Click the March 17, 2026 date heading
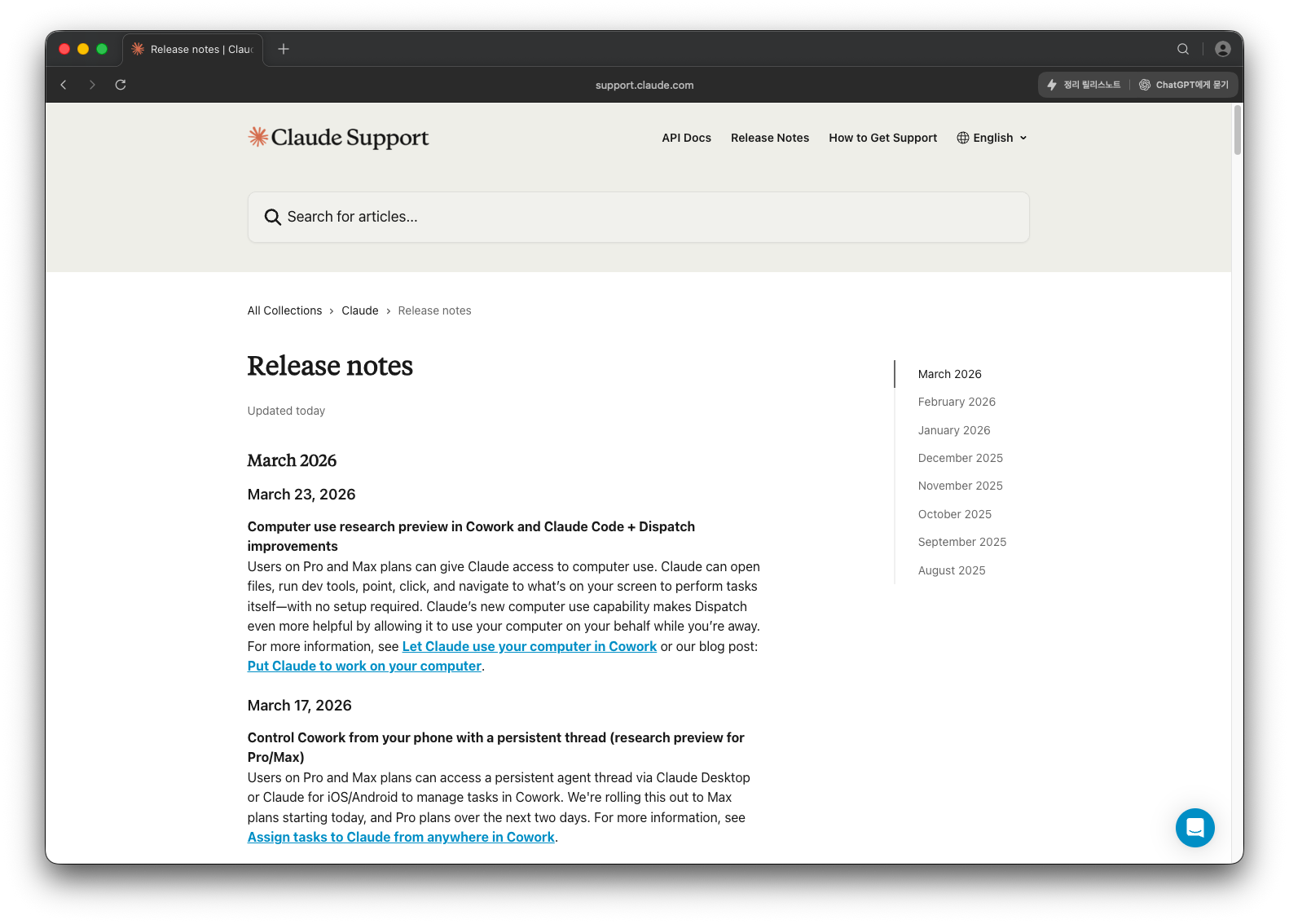 [300, 706]
